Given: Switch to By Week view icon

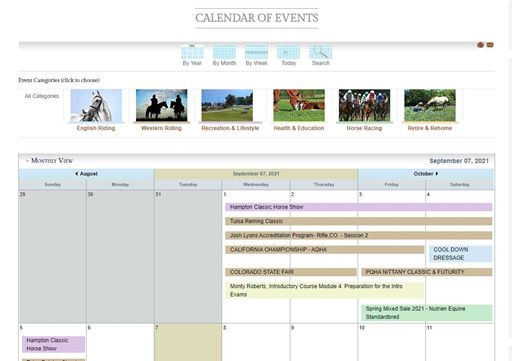Looking at the screenshot, I should pyautogui.click(x=256, y=52).
